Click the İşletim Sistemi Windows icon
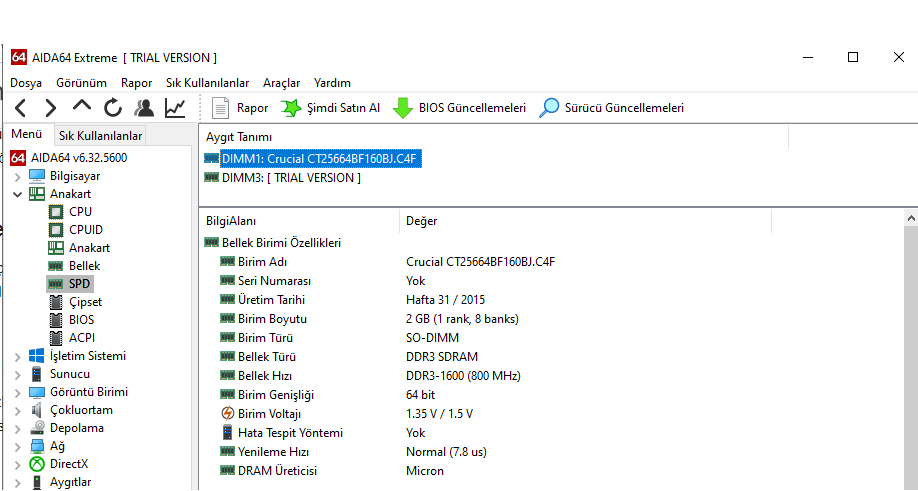 (36, 356)
